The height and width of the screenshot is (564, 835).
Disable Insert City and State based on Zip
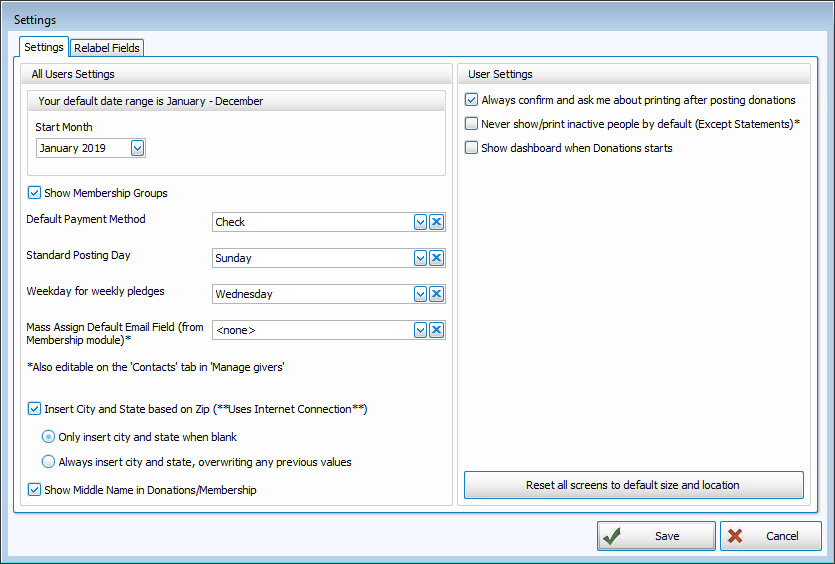(34, 409)
